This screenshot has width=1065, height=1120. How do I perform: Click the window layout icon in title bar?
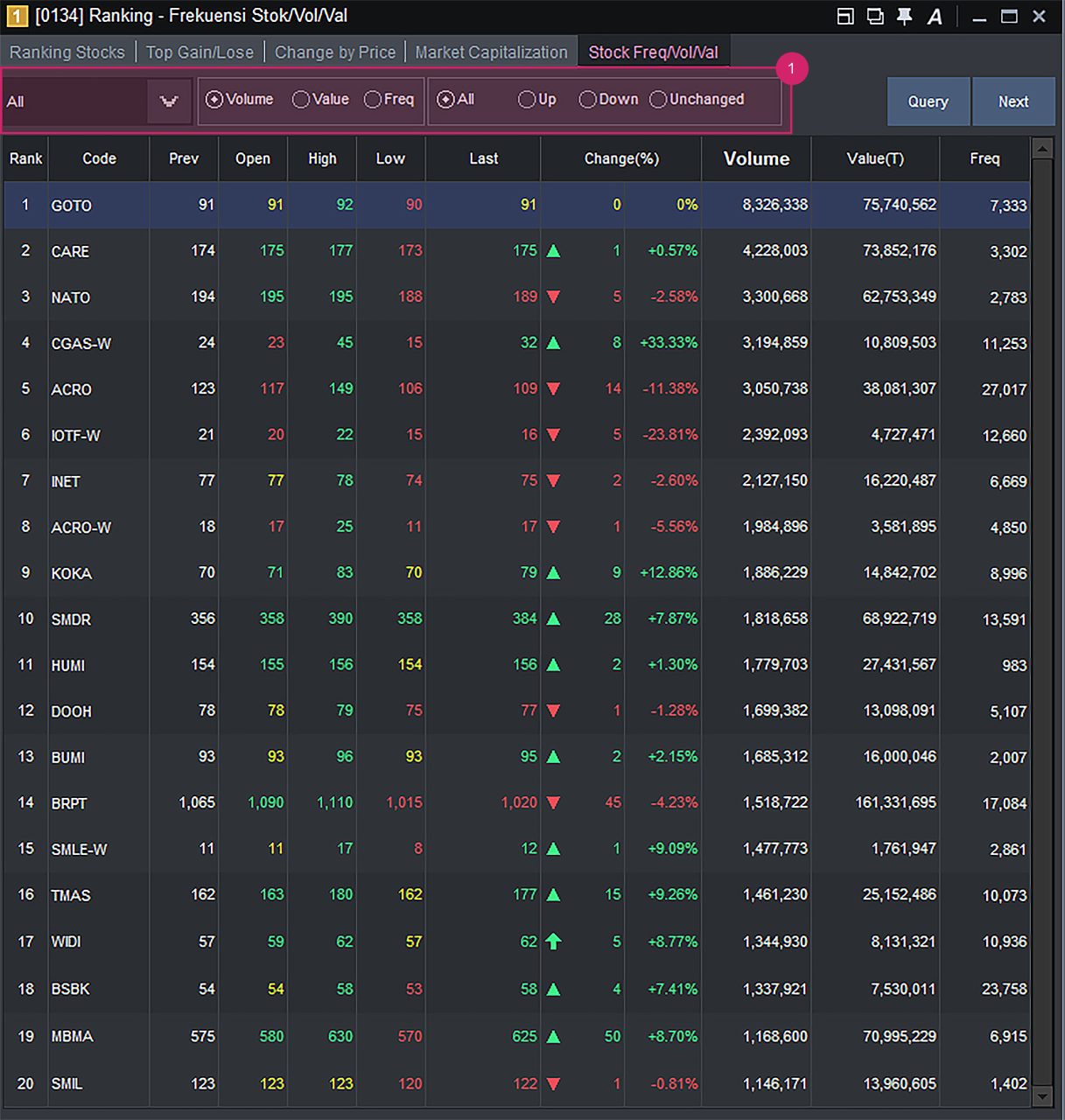click(x=845, y=17)
